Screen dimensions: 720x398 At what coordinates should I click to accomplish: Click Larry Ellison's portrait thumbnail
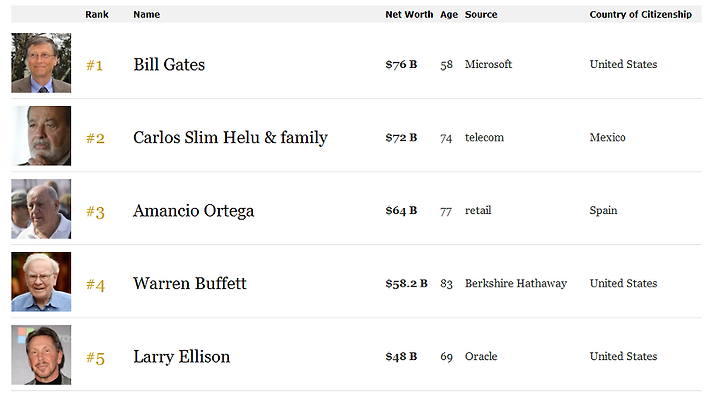coord(41,355)
